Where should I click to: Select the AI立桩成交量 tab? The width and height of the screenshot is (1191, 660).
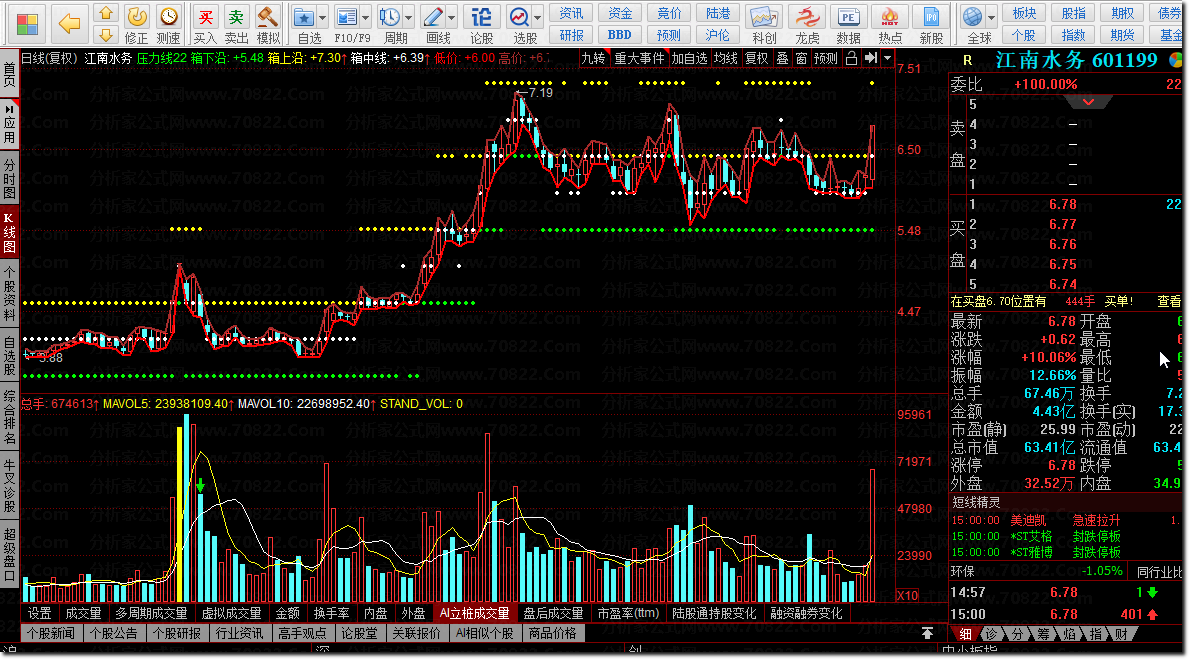[x=475, y=613]
